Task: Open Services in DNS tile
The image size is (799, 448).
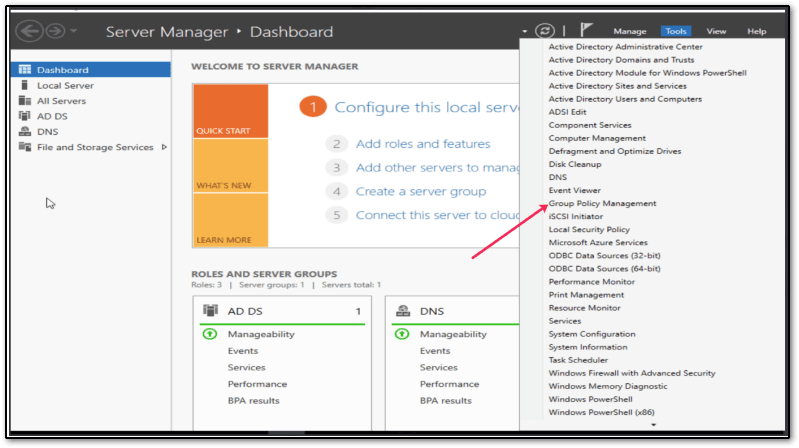Action: pos(438,367)
